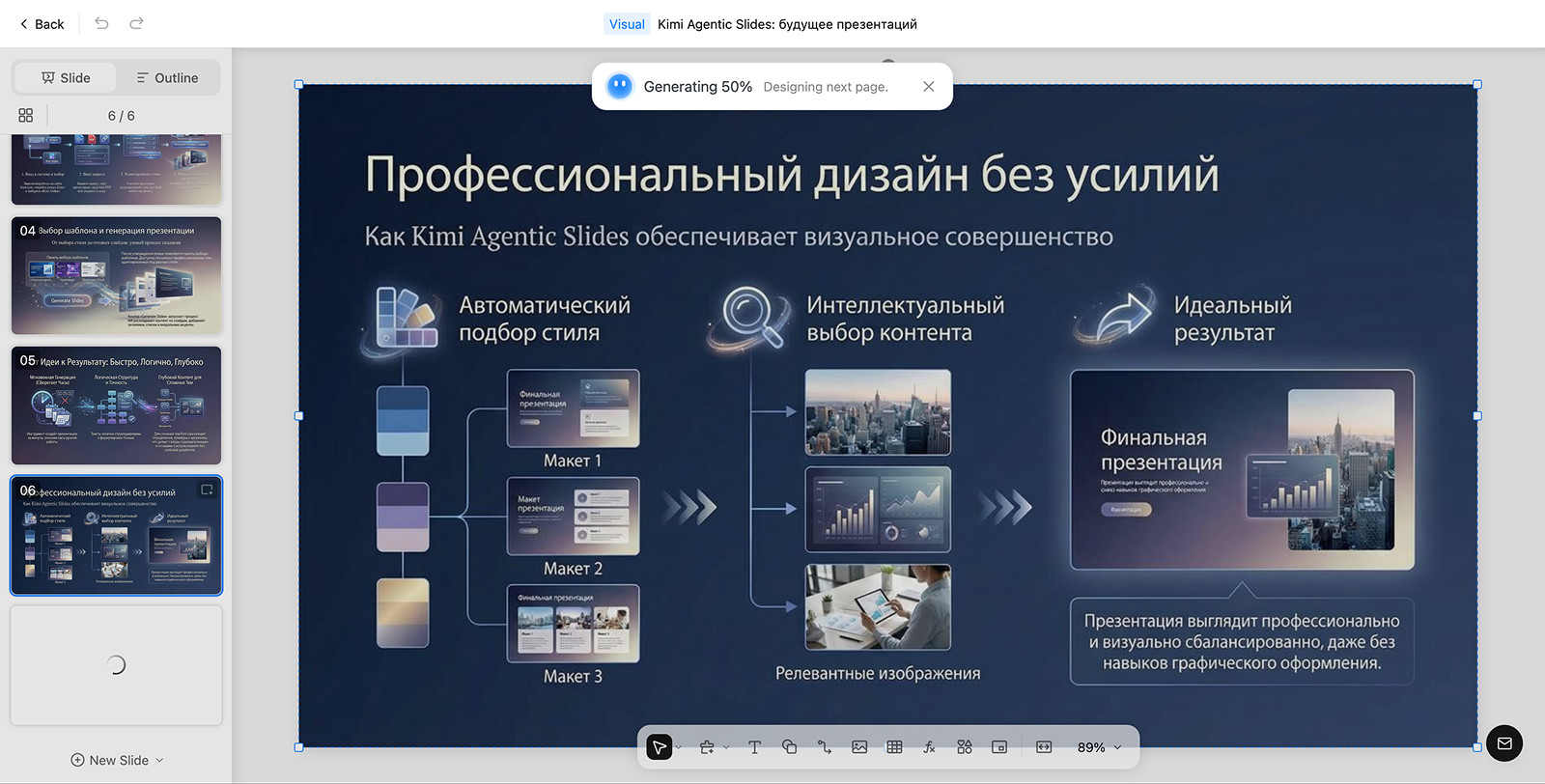The width and height of the screenshot is (1545, 784).
Task: Expand the New Slide options
Action: (x=159, y=761)
